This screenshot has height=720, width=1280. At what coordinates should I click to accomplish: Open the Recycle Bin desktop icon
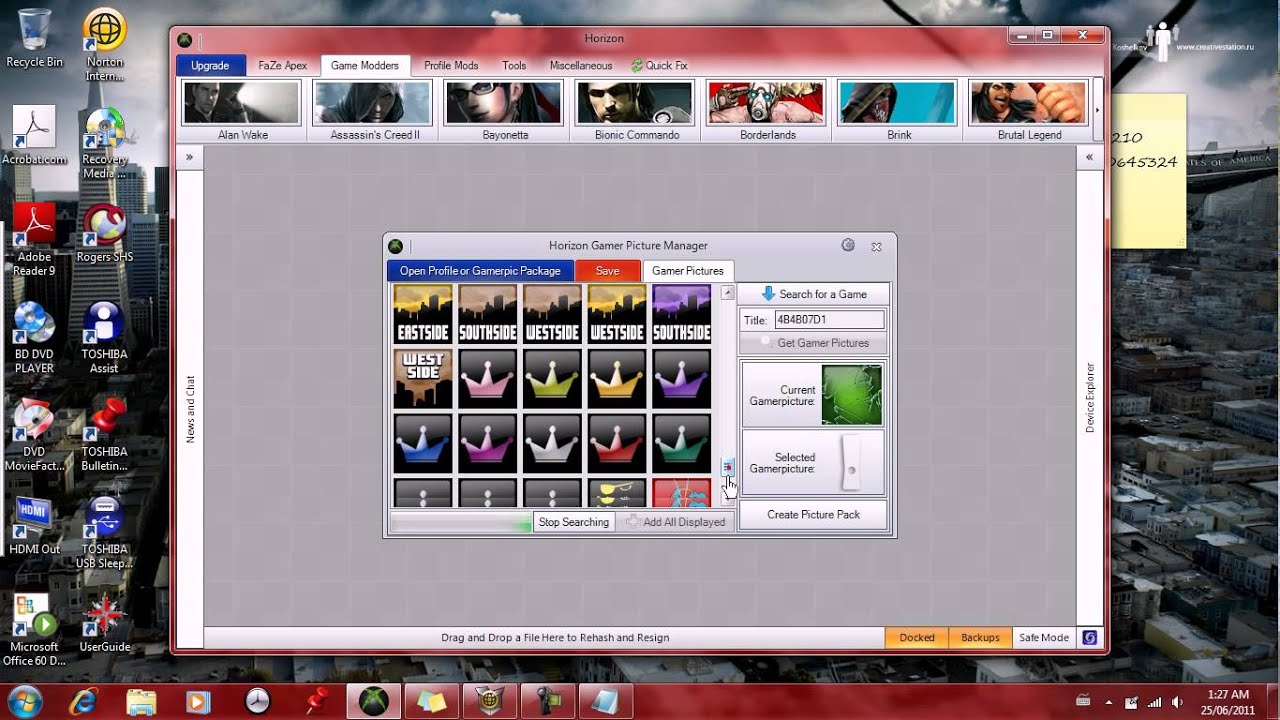pyautogui.click(x=34, y=38)
